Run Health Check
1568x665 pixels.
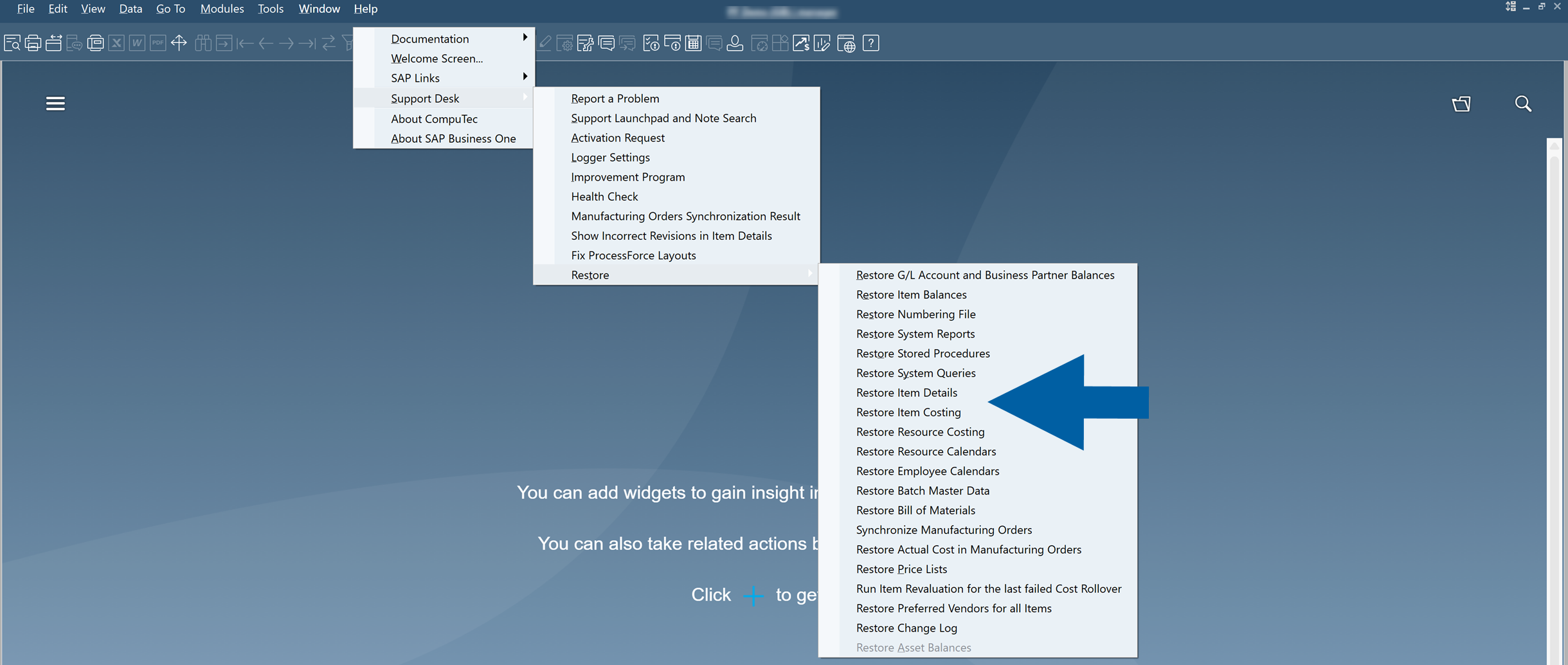tap(676, 196)
